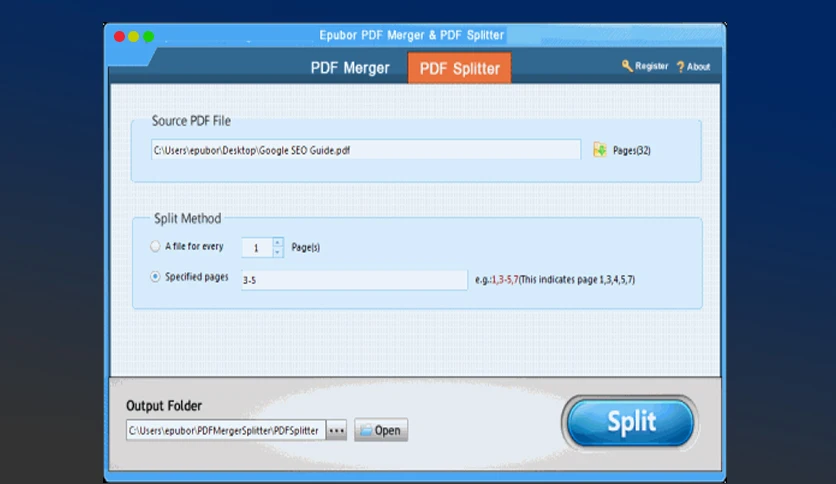Click the specified pages field showing 3-5
836x484 pixels.
pyautogui.click(x=355, y=280)
